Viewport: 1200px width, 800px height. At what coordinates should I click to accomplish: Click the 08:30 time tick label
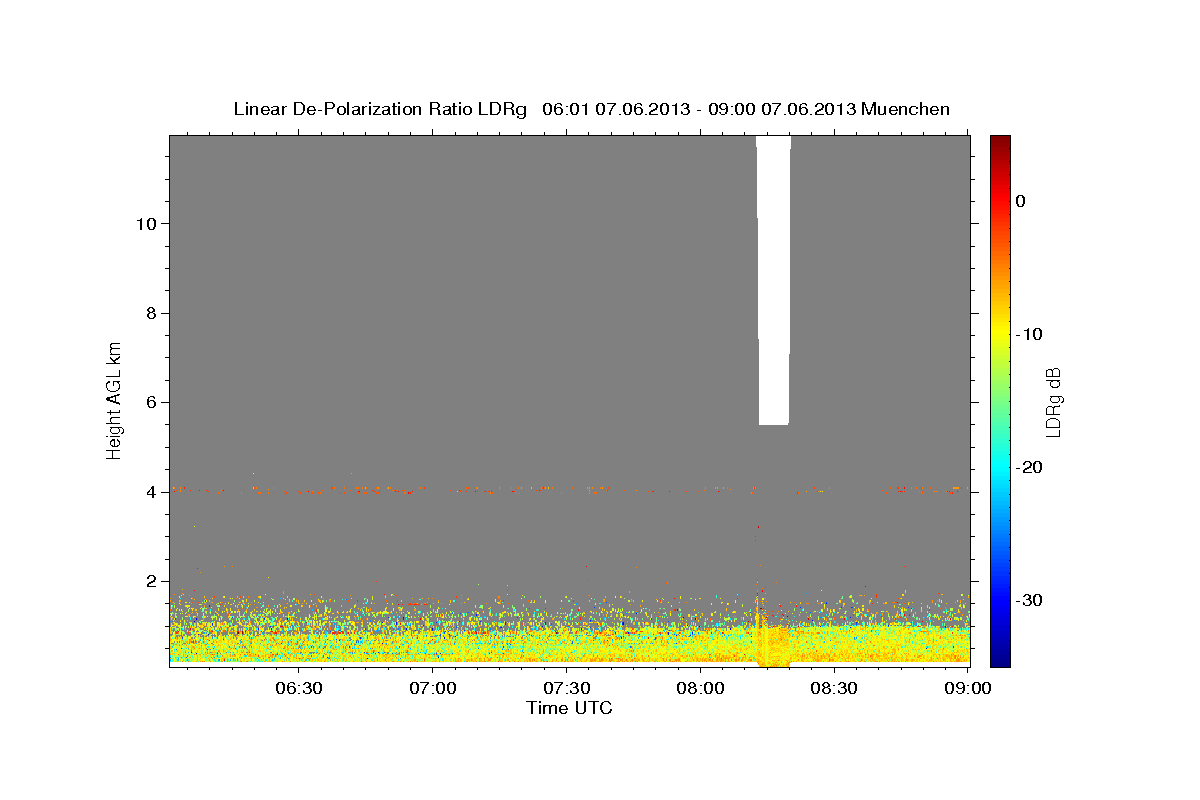pos(833,689)
